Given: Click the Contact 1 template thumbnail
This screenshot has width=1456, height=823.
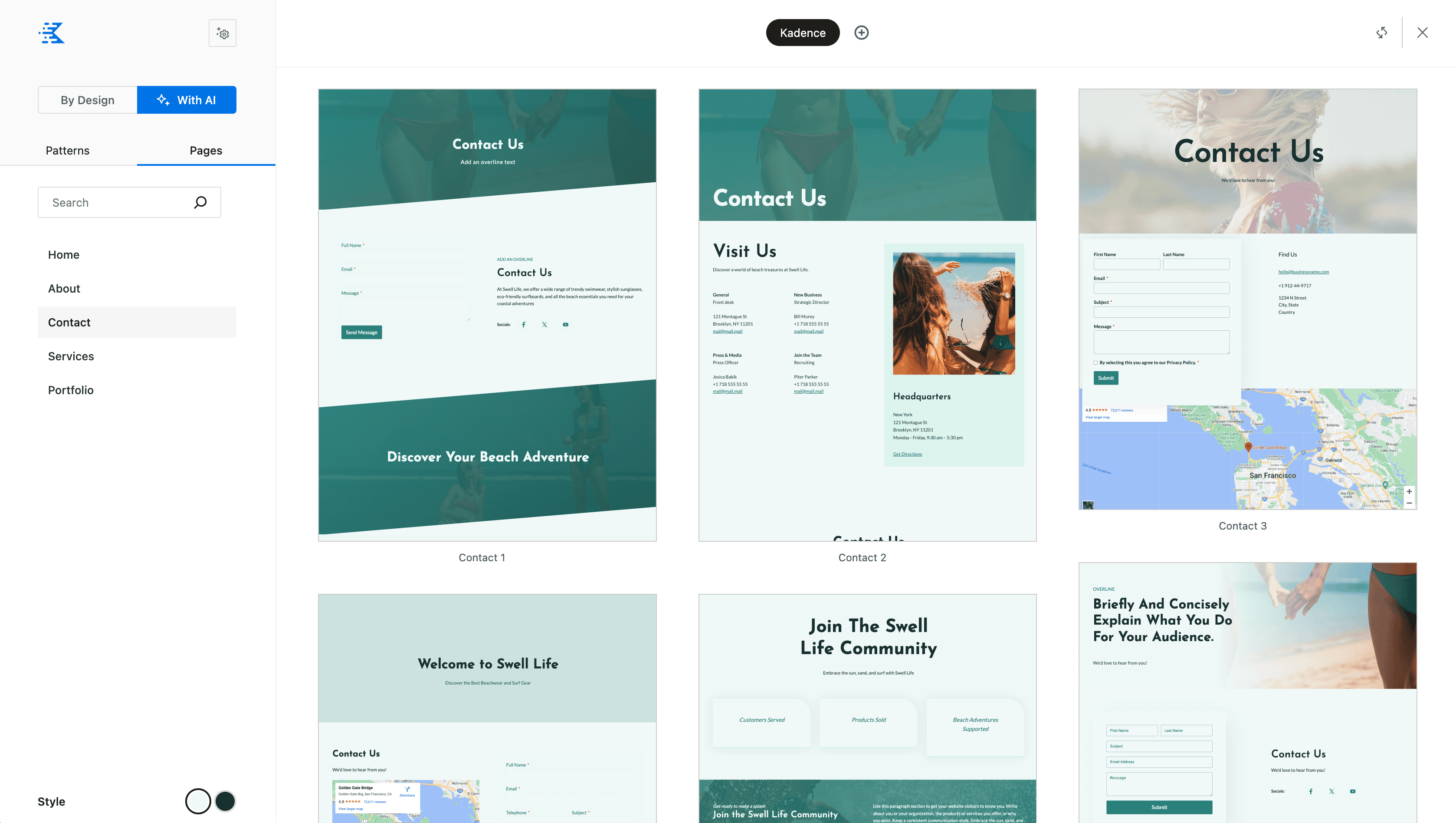Looking at the screenshot, I should tap(487, 314).
